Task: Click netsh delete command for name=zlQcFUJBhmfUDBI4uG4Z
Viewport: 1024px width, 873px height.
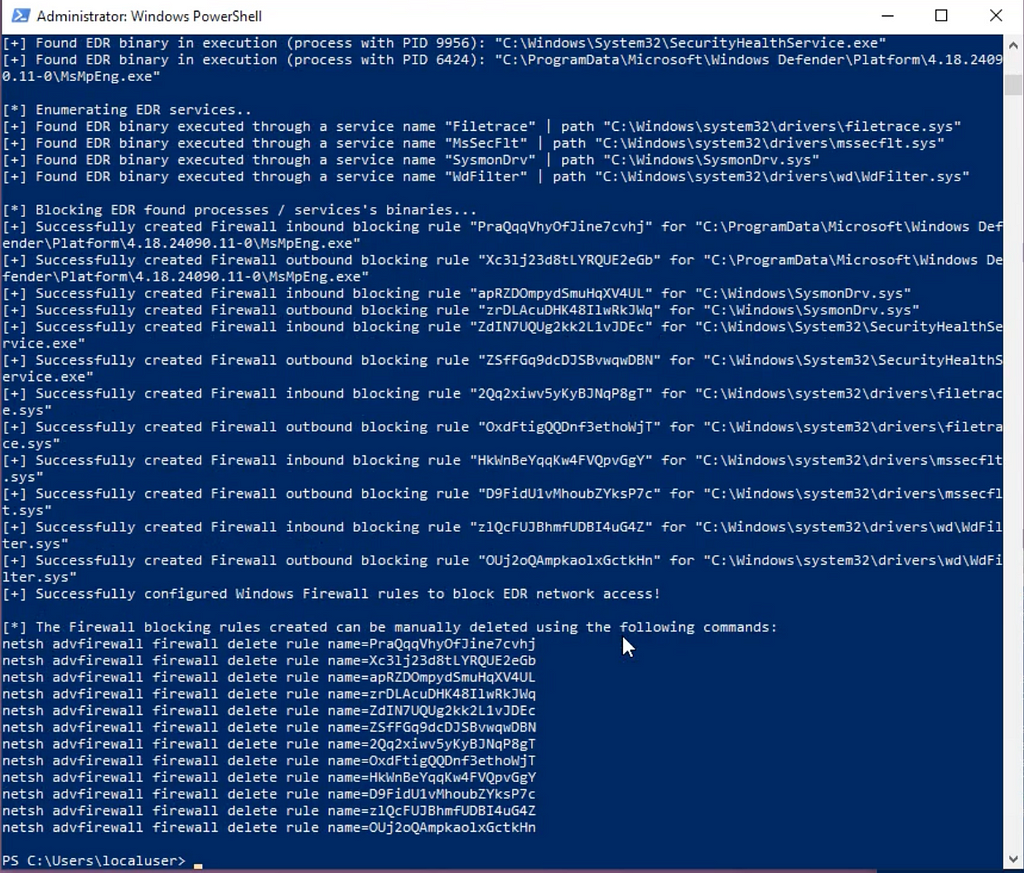Action: [x=269, y=811]
